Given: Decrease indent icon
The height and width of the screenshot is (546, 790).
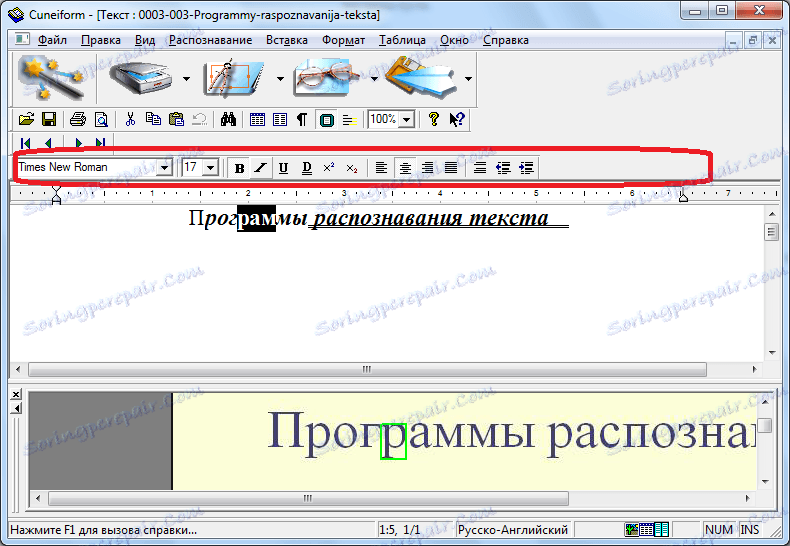Looking at the screenshot, I should pyautogui.click(x=503, y=168).
